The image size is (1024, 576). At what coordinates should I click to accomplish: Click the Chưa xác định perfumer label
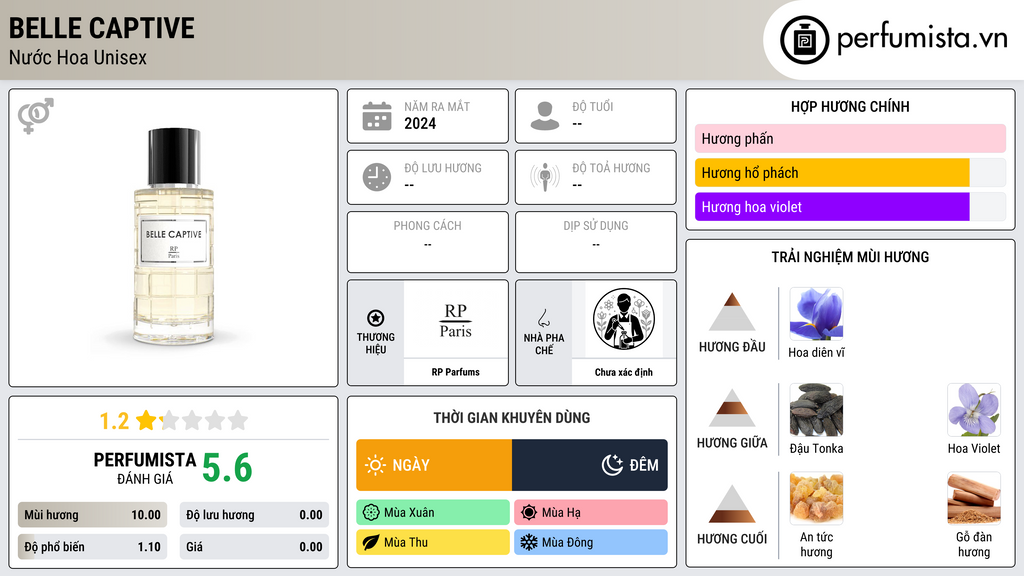pos(624,372)
